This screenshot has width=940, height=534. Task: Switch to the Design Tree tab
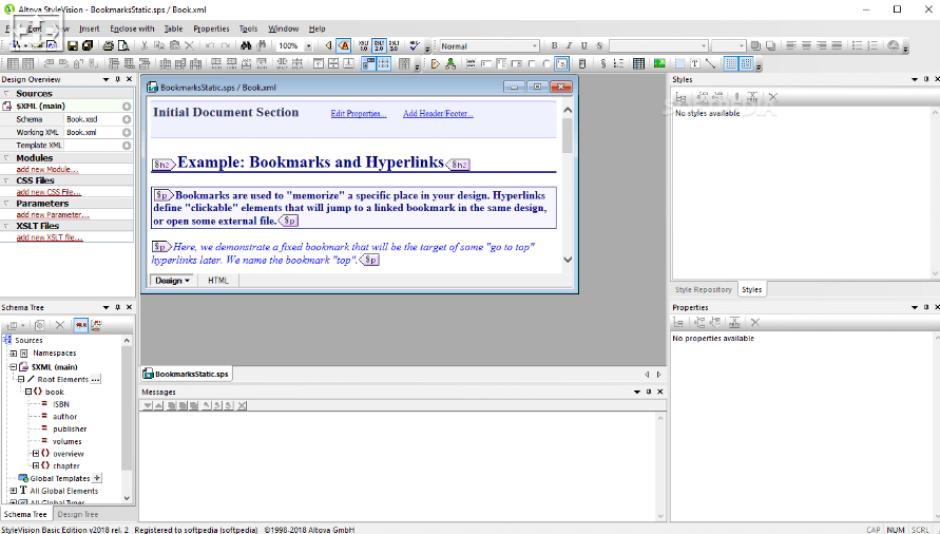pyautogui.click(x=78, y=514)
